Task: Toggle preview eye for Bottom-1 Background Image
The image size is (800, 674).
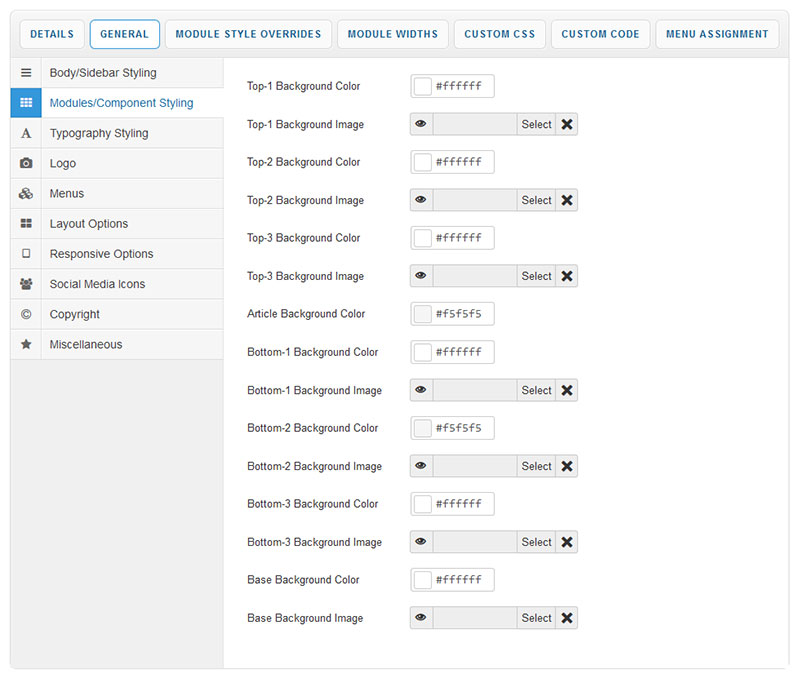Action: tap(421, 390)
